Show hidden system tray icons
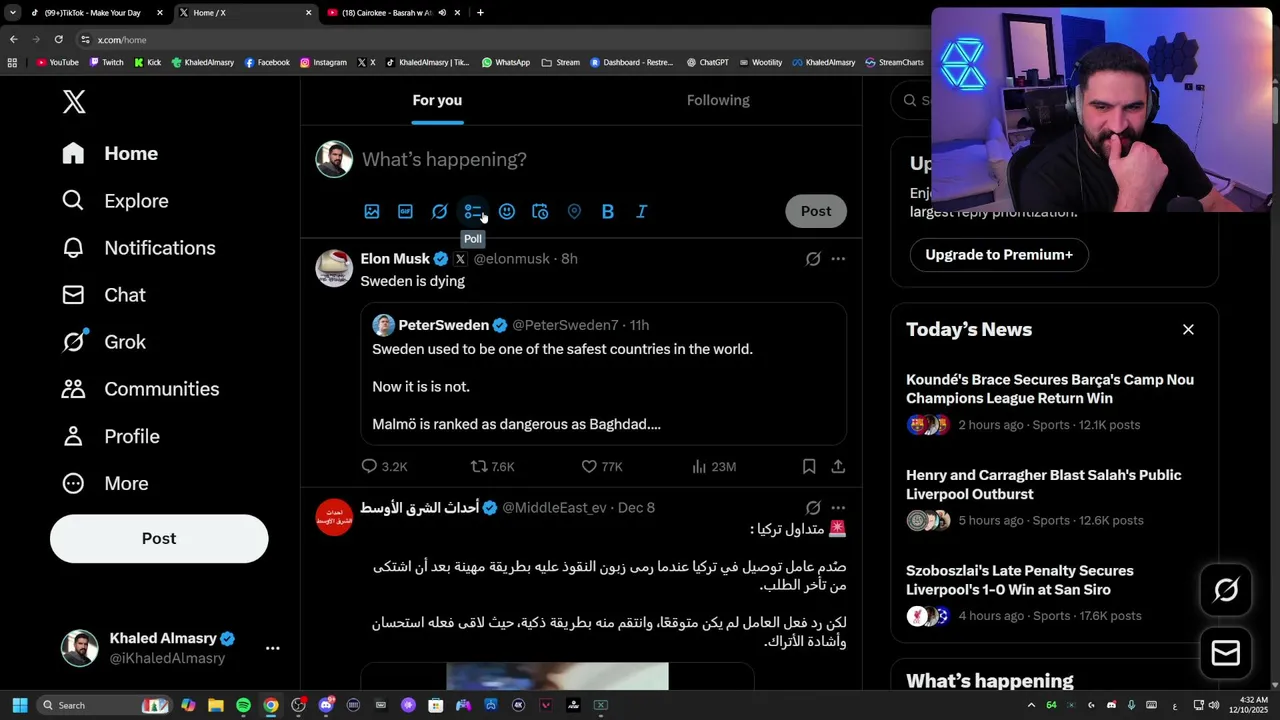1280x720 pixels. [x=1031, y=705]
